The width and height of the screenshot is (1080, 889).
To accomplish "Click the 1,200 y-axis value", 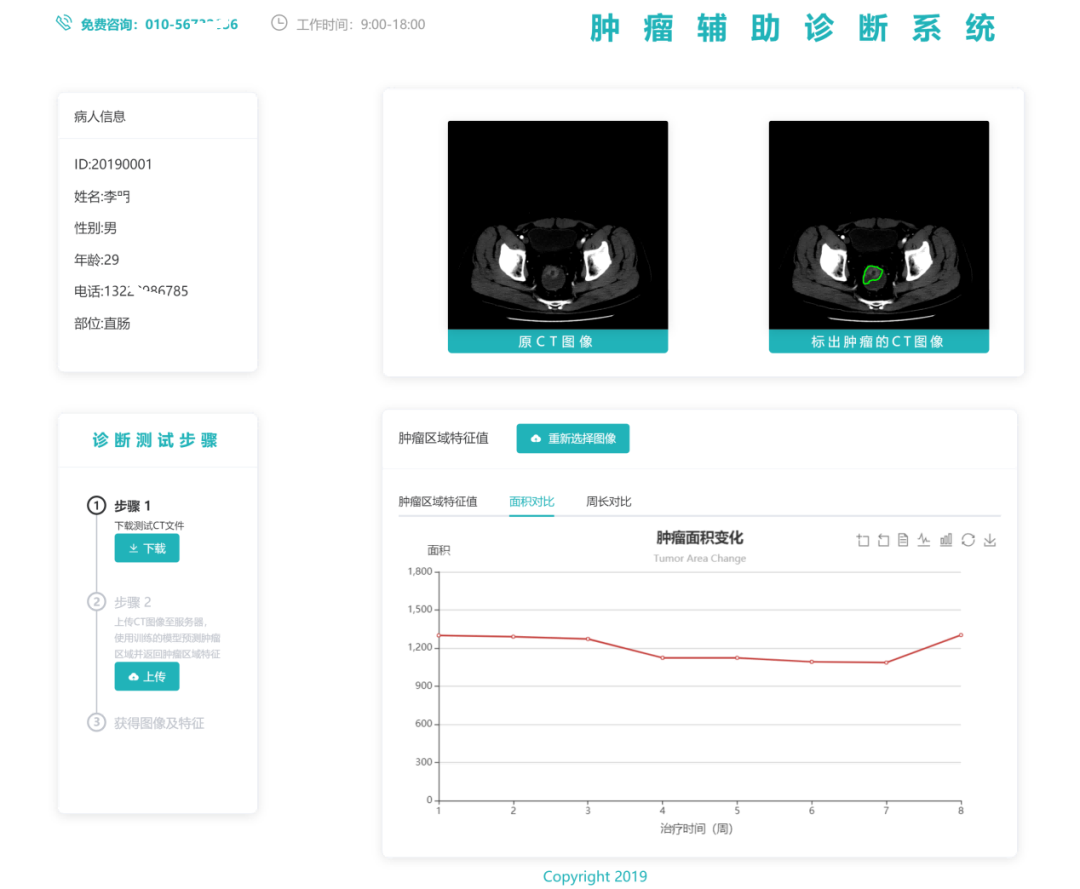I will 419,647.
